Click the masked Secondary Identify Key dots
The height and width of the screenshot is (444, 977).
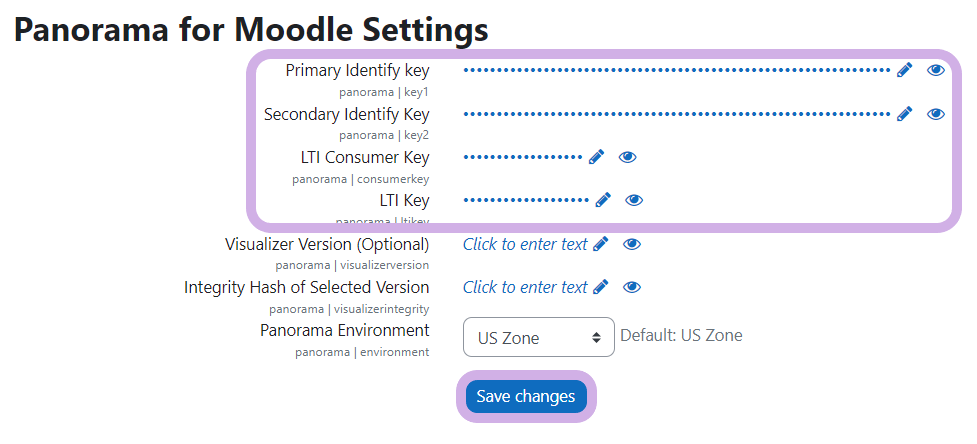(677, 115)
